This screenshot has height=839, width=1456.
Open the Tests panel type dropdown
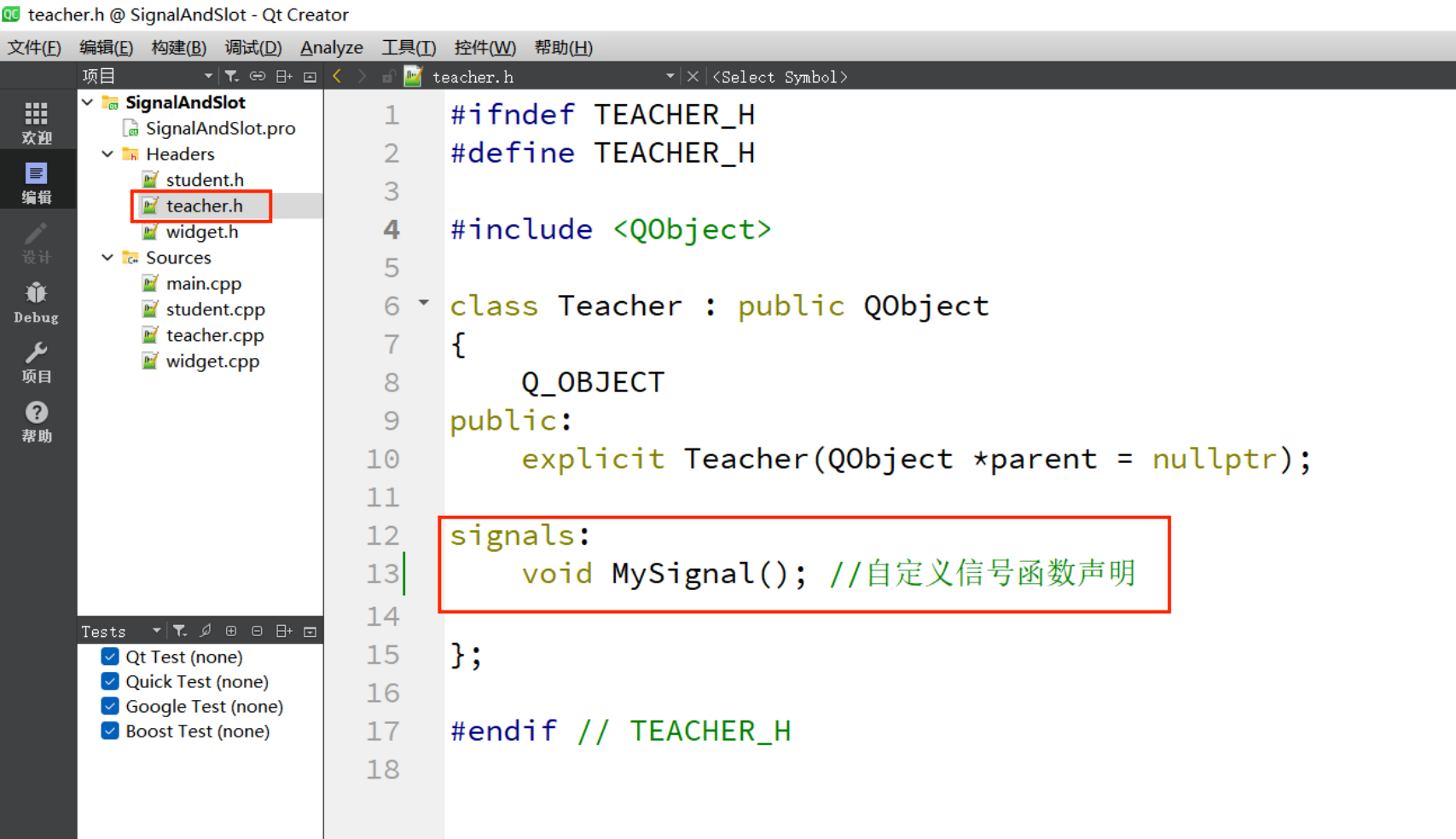click(157, 631)
